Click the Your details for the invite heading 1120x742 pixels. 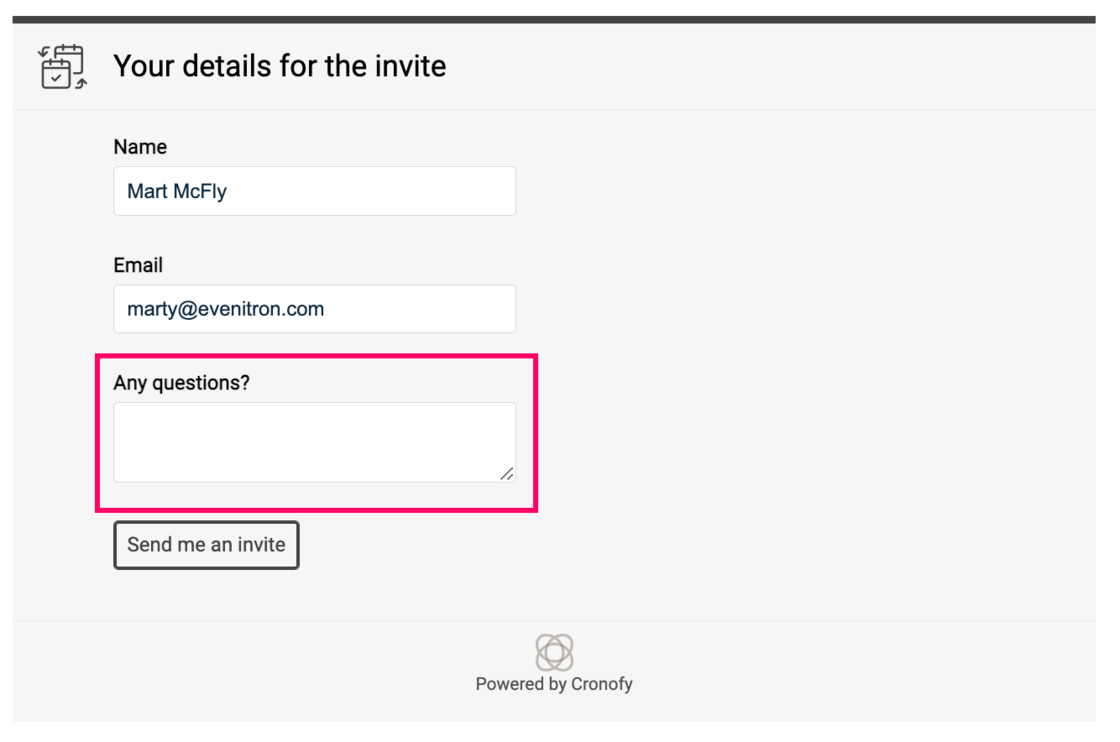click(x=279, y=66)
